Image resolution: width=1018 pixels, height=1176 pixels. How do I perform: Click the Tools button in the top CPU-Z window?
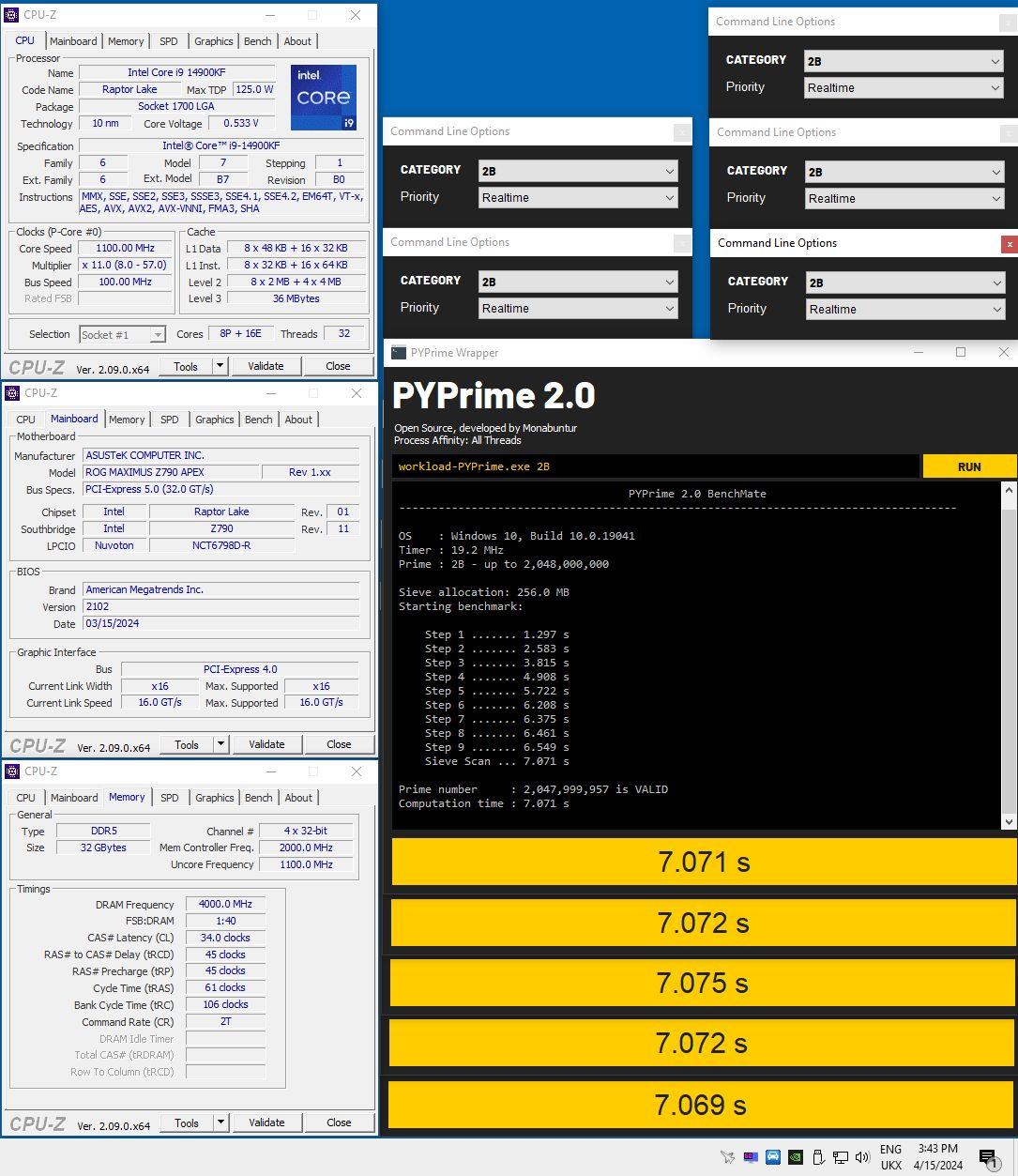(186, 366)
